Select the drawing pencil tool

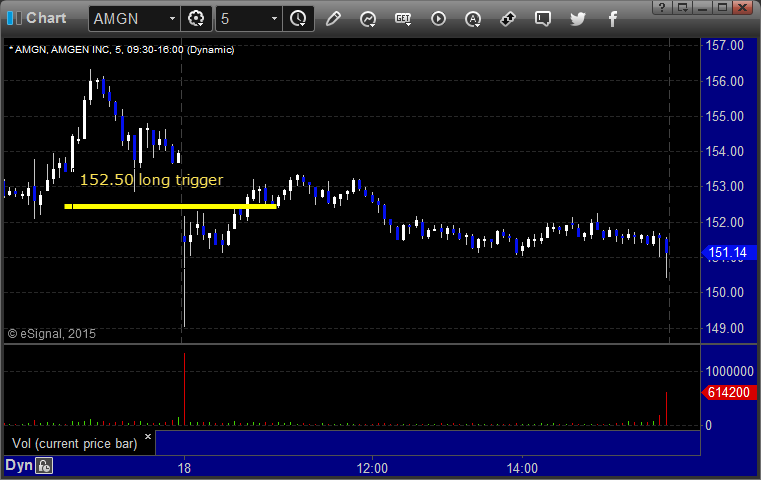click(x=333, y=19)
